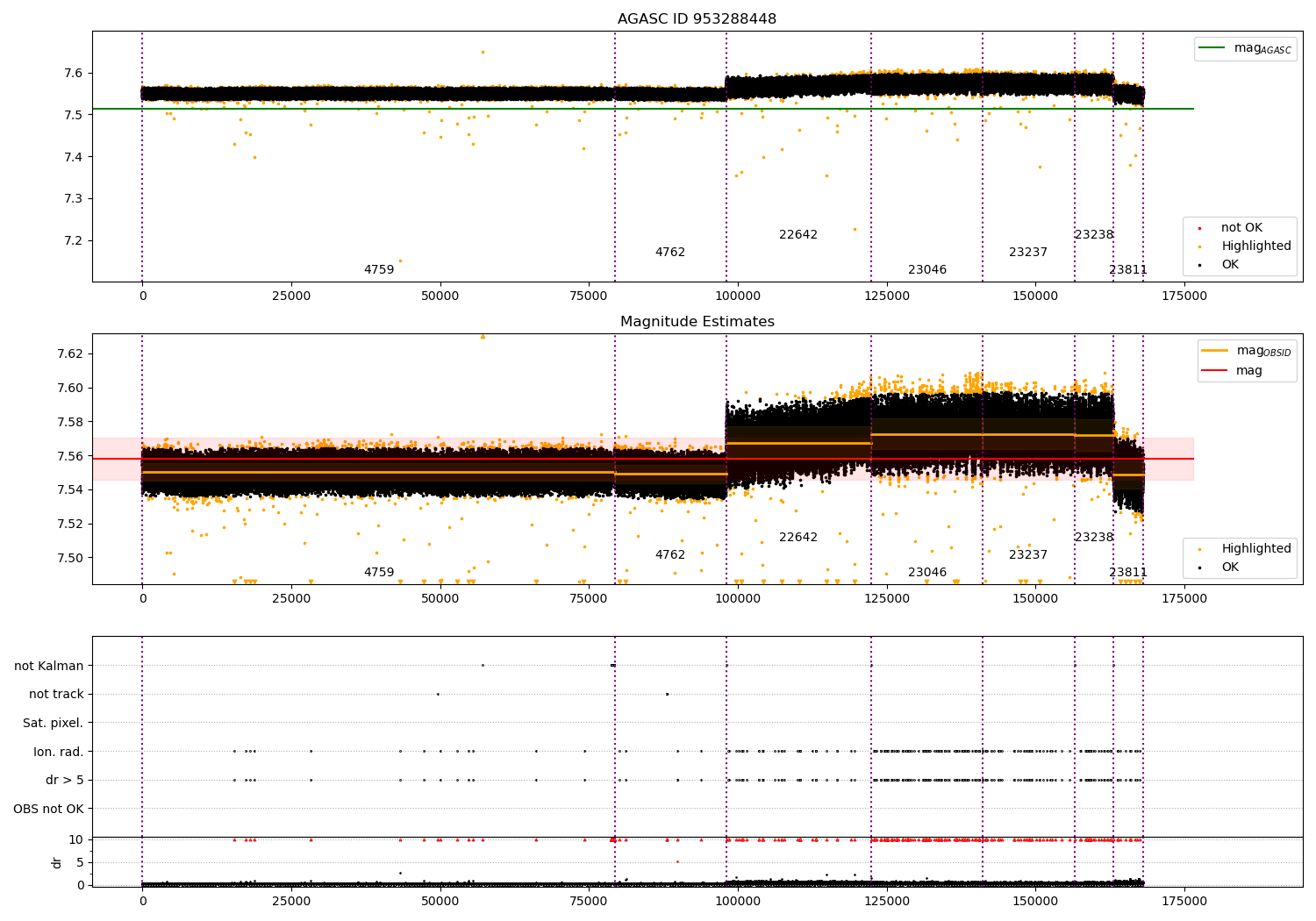Click the "not track" row label

56,695
